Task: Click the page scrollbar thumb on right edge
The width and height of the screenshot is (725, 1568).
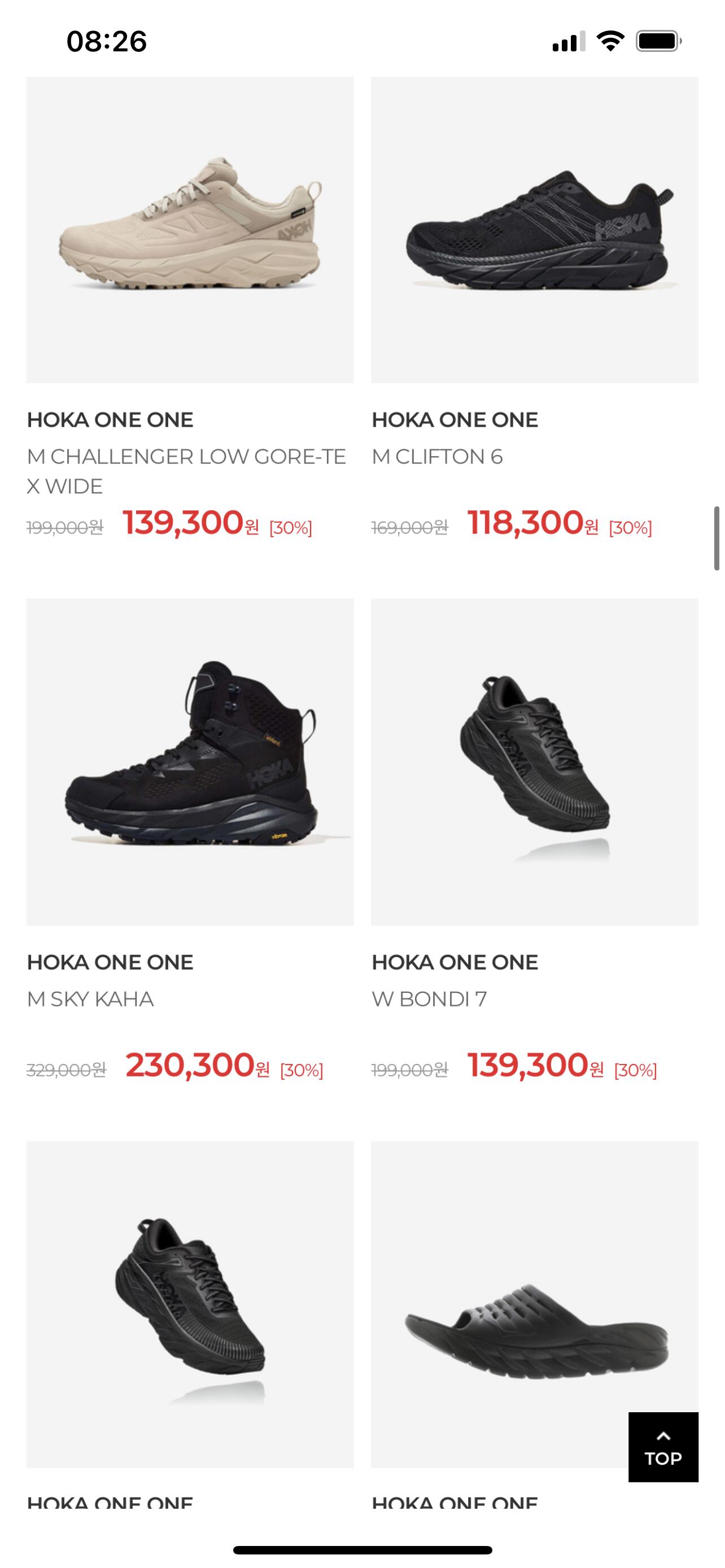Action: click(x=717, y=538)
